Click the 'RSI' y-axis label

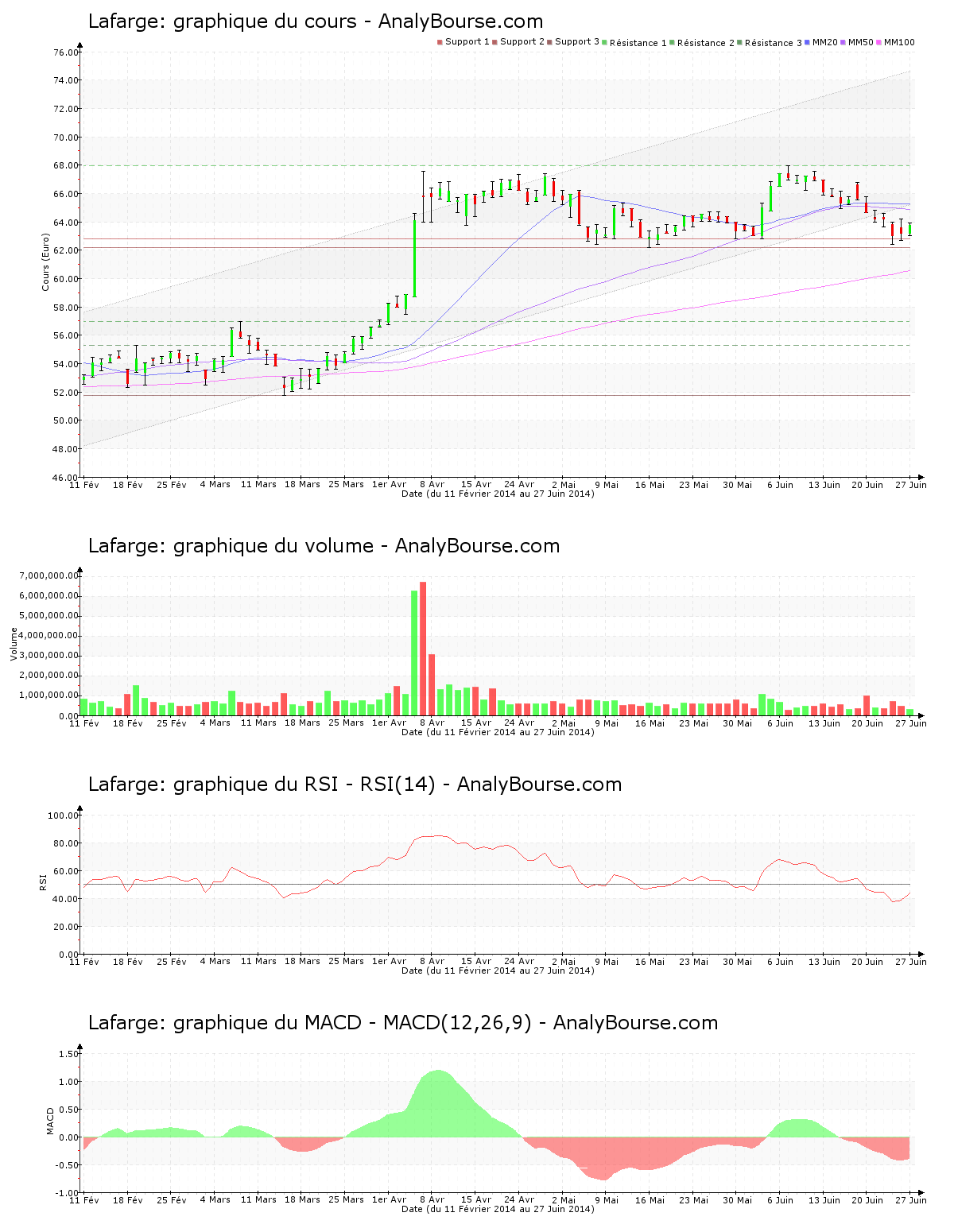[x=44, y=882]
